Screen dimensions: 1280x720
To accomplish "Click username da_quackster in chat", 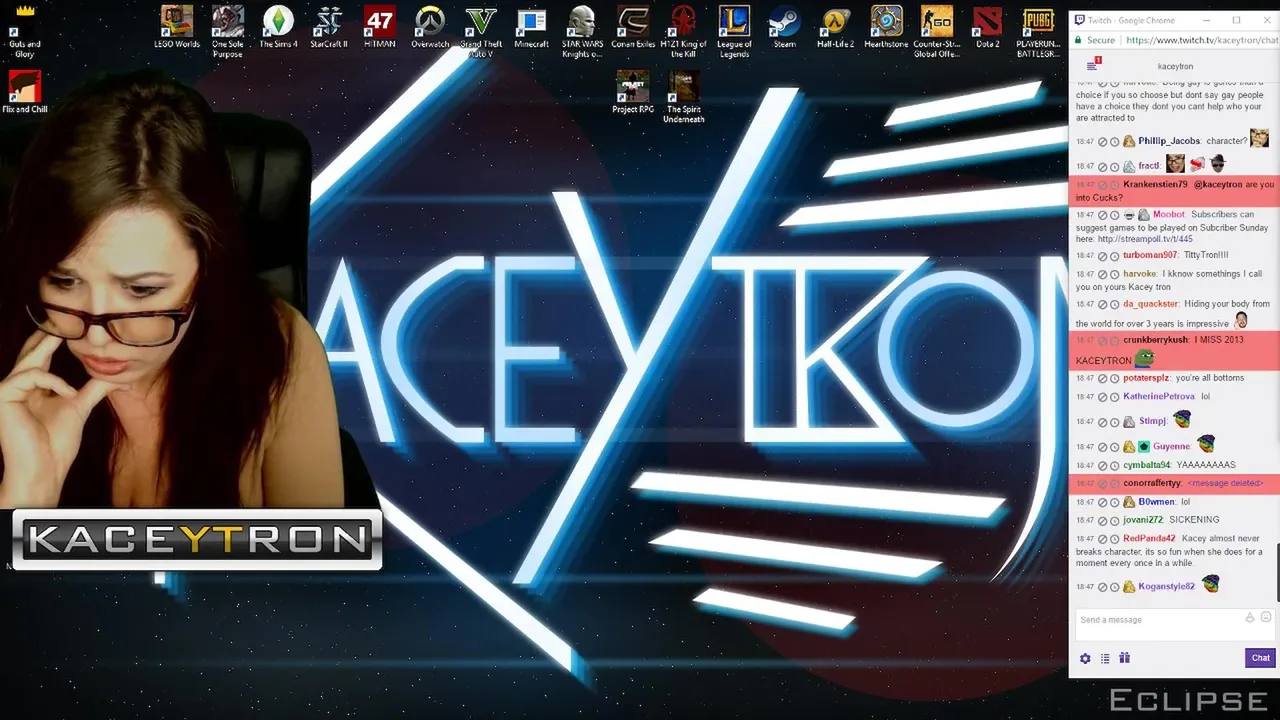I will coord(1151,304).
